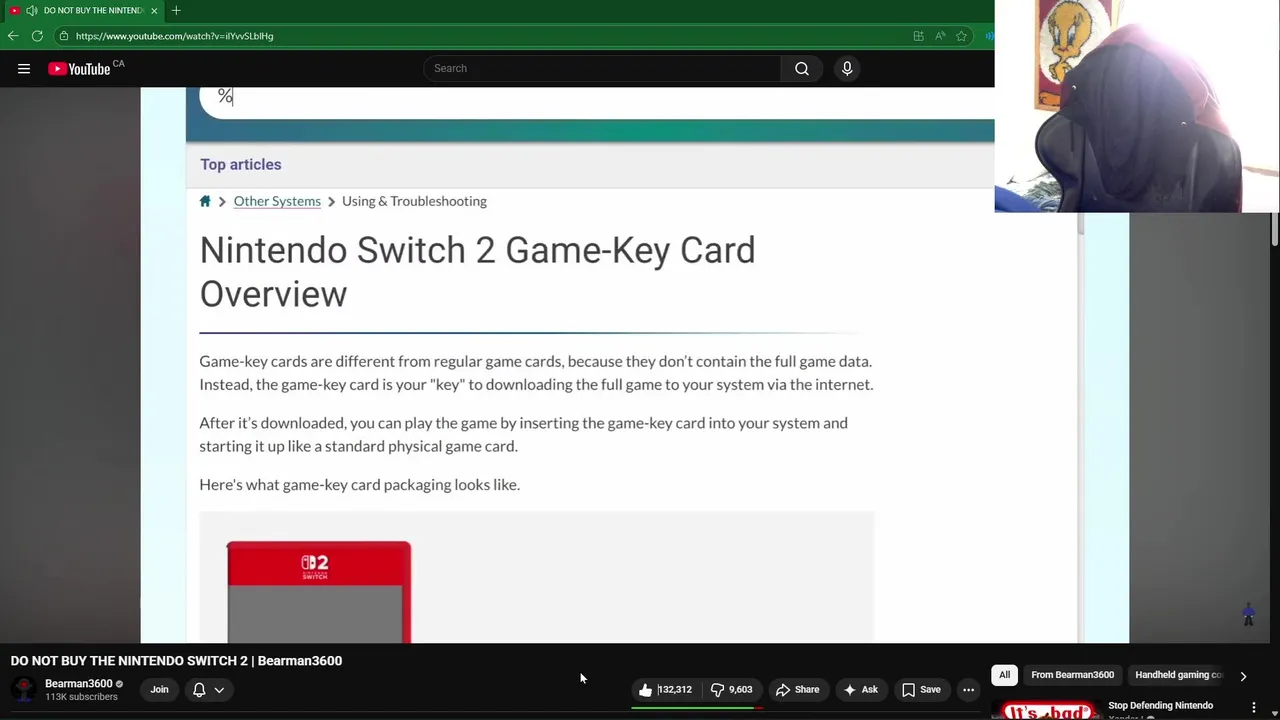Click the video title text below player
The height and width of the screenshot is (720, 1280).
(176, 661)
